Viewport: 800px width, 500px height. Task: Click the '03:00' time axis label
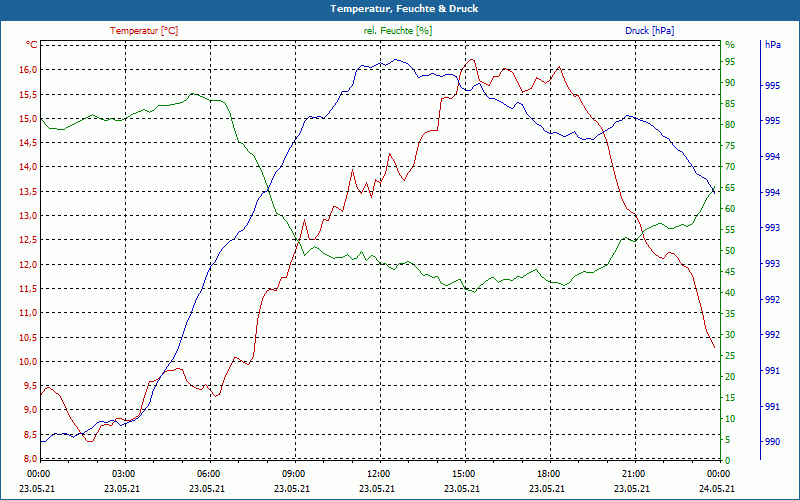point(122,473)
